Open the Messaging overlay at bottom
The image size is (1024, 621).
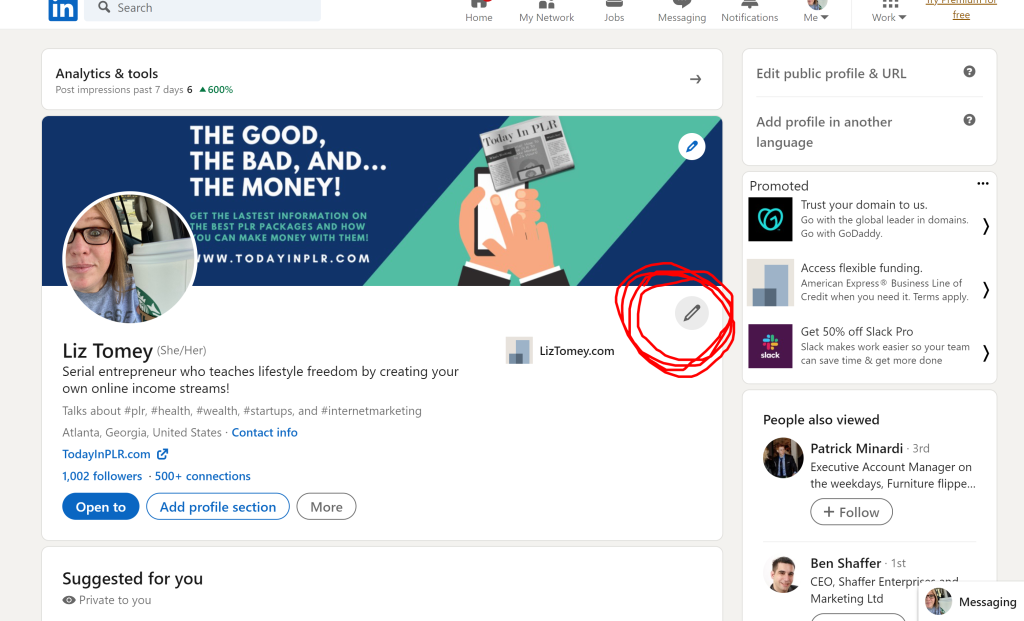pos(971,601)
